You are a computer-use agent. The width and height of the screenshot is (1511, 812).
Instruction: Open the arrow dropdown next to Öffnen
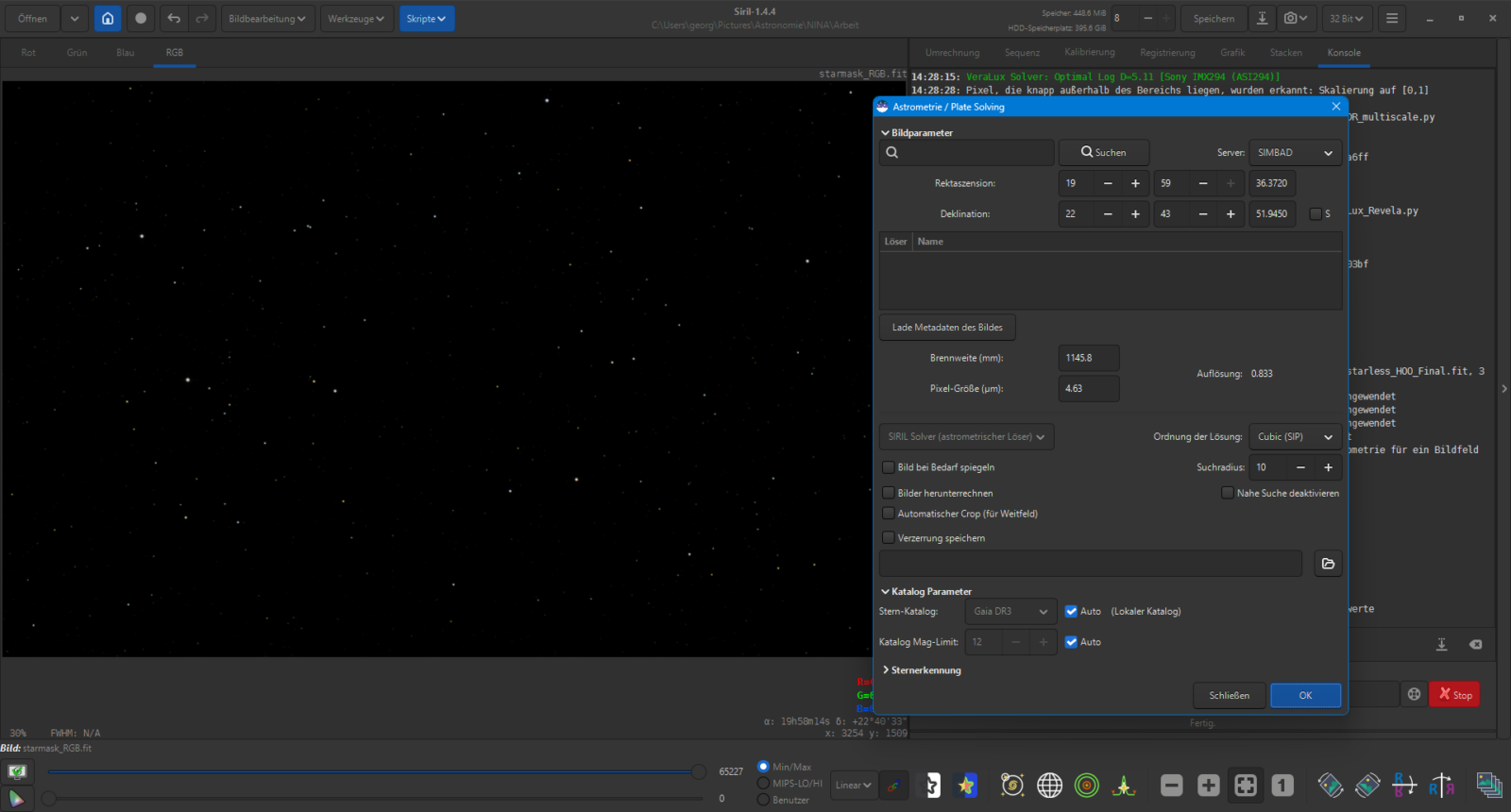[x=75, y=19]
